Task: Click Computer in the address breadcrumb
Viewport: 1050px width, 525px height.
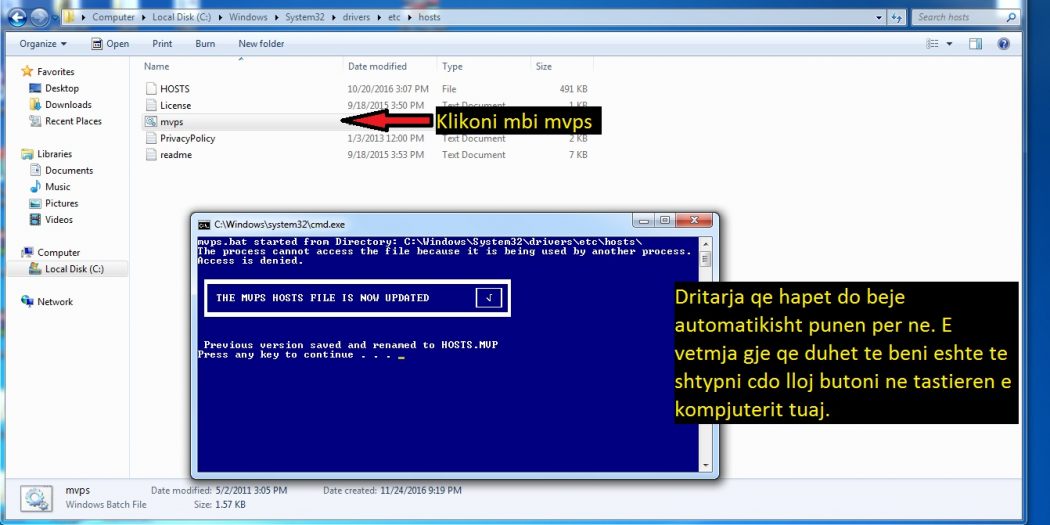Action: (x=113, y=17)
